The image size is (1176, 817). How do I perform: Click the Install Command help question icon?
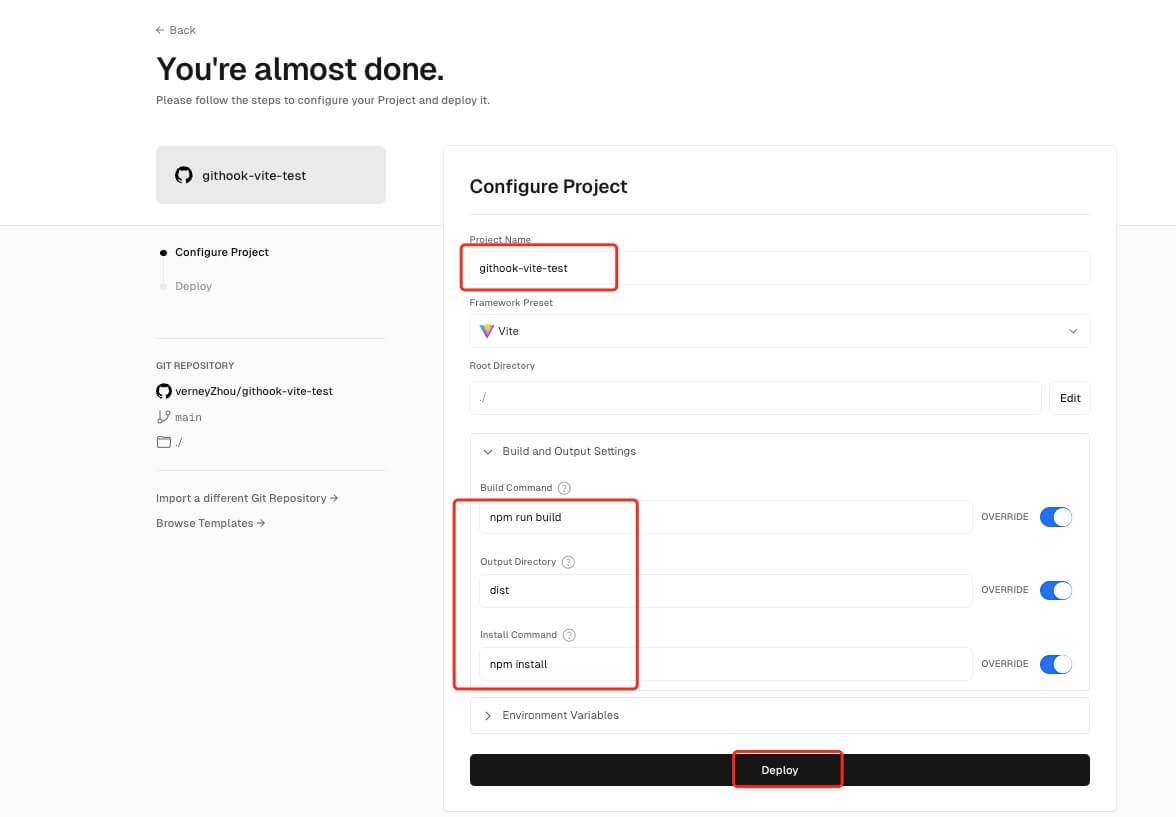pos(569,635)
